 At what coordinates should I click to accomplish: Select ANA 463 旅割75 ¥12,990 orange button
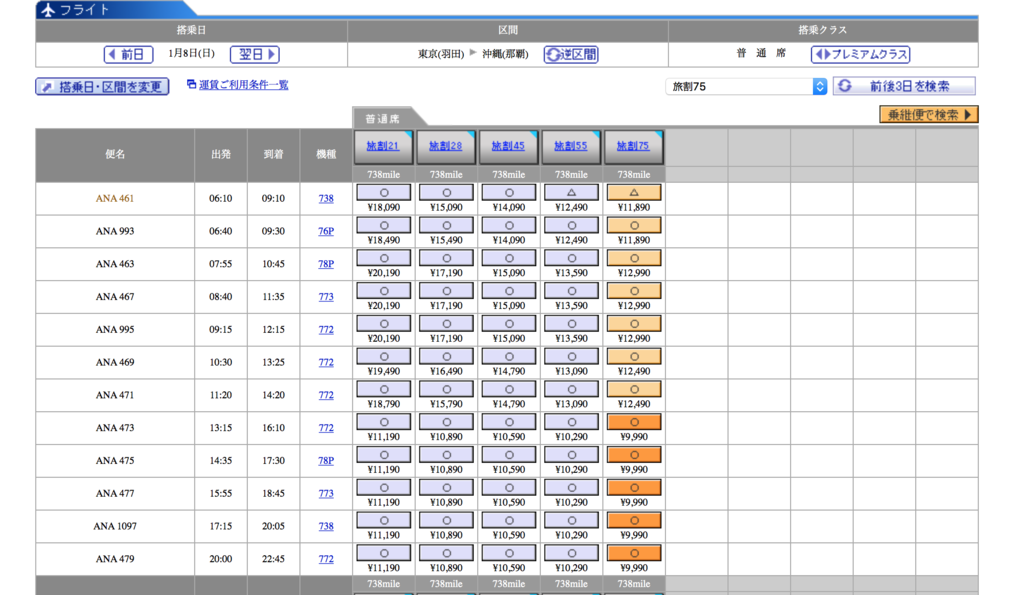tap(634, 258)
